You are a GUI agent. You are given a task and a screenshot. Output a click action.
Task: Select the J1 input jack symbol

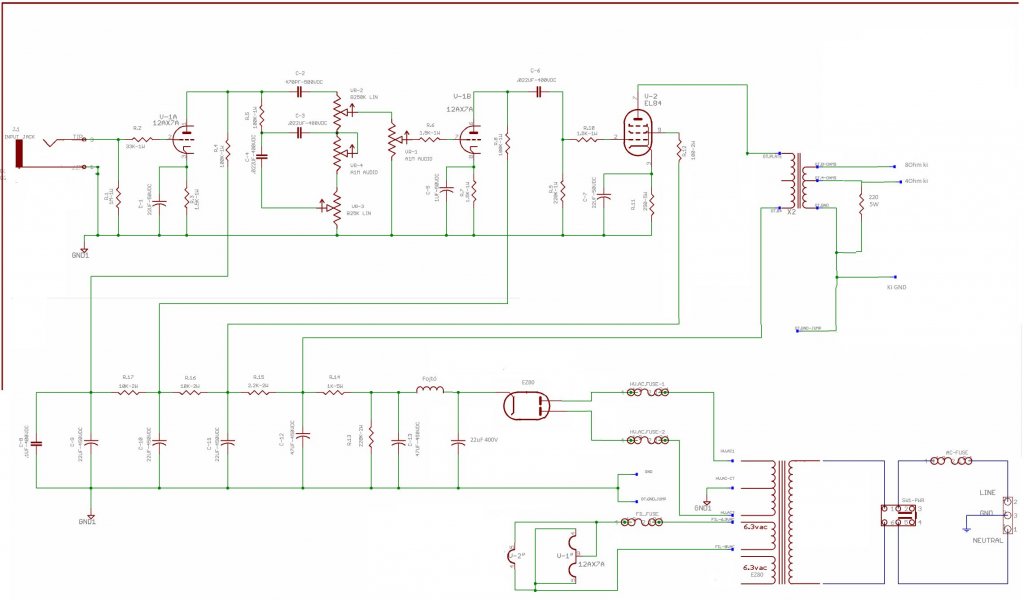[20, 153]
